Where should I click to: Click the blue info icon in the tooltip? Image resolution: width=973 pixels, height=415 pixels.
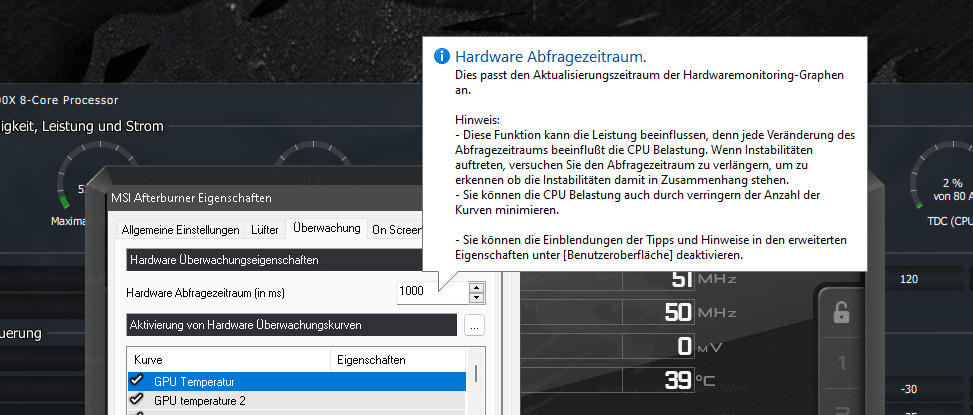[441, 56]
